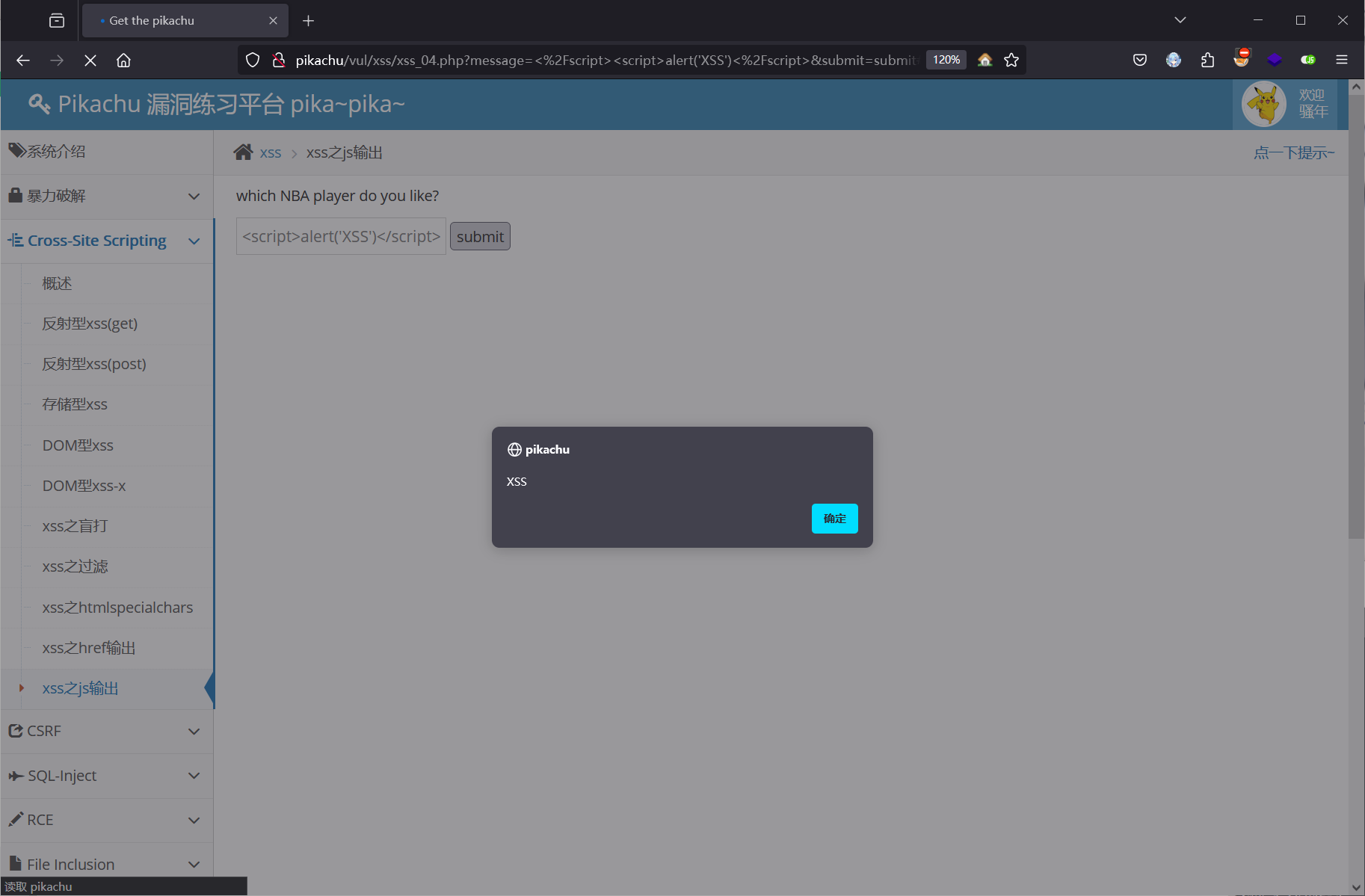This screenshot has width=1365, height=896.
Task: Click the house extension icon in the address bar
Action: click(x=985, y=61)
